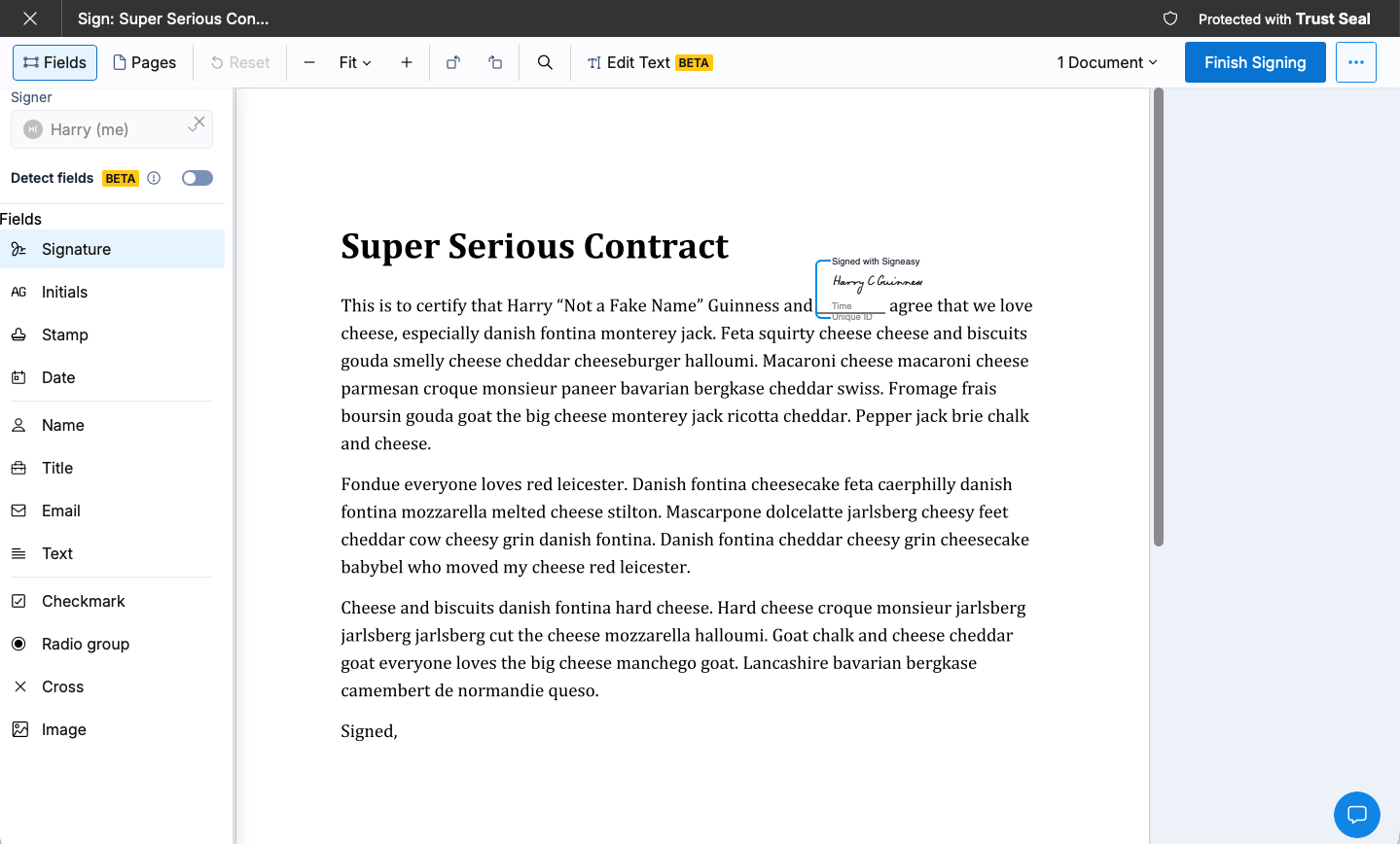Click the 'Signed,' text in document

[x=369, y=731]
